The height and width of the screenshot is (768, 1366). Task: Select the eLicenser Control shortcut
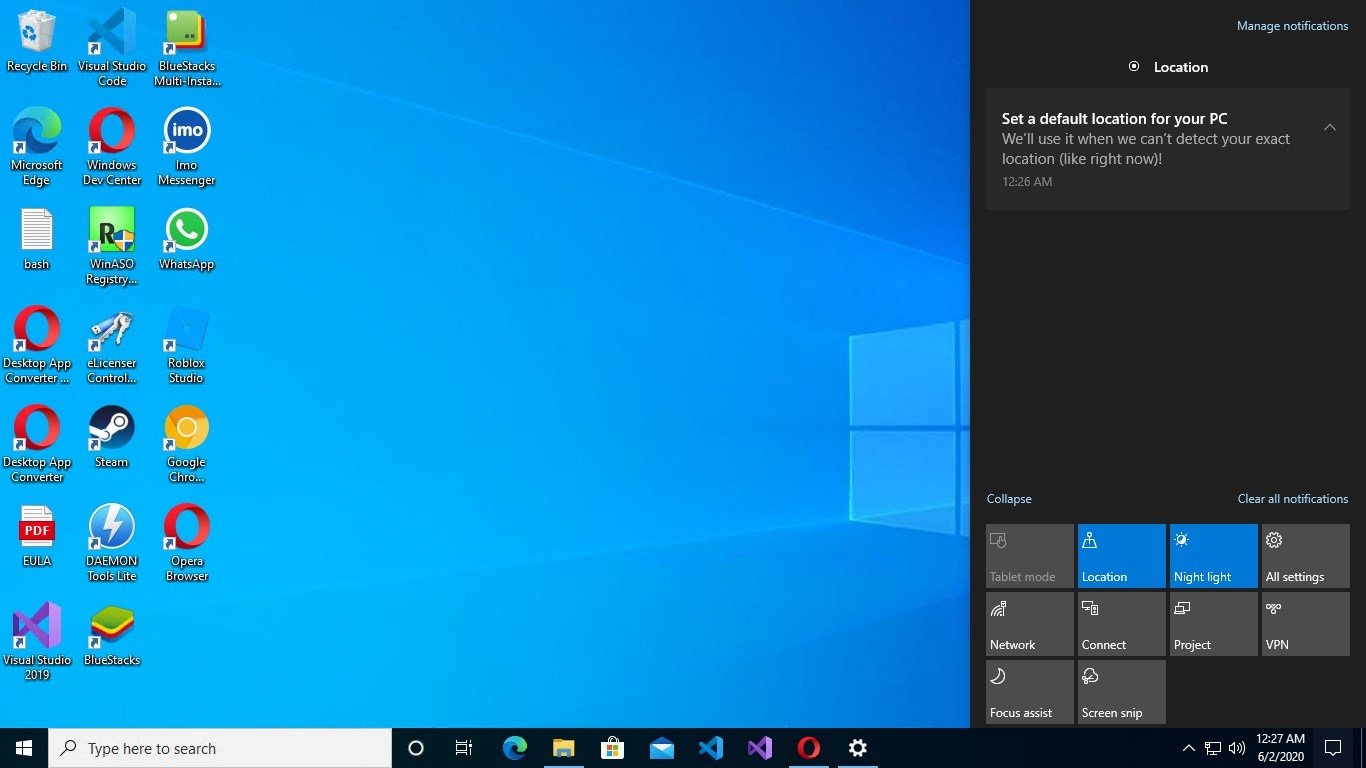coord(112,345)
